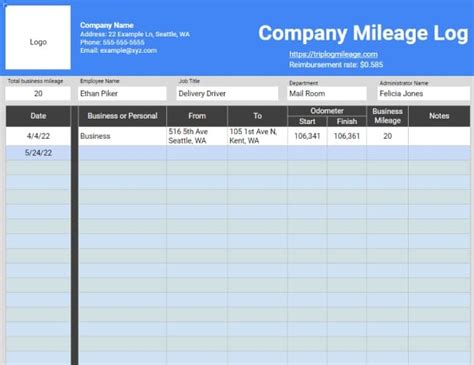Image resolution: width=474 pixels, height=365 pixels.
Task: Click the empty Notes cell in 4/4/22 row
Action: pyautogui.click(x=439, y=136)
